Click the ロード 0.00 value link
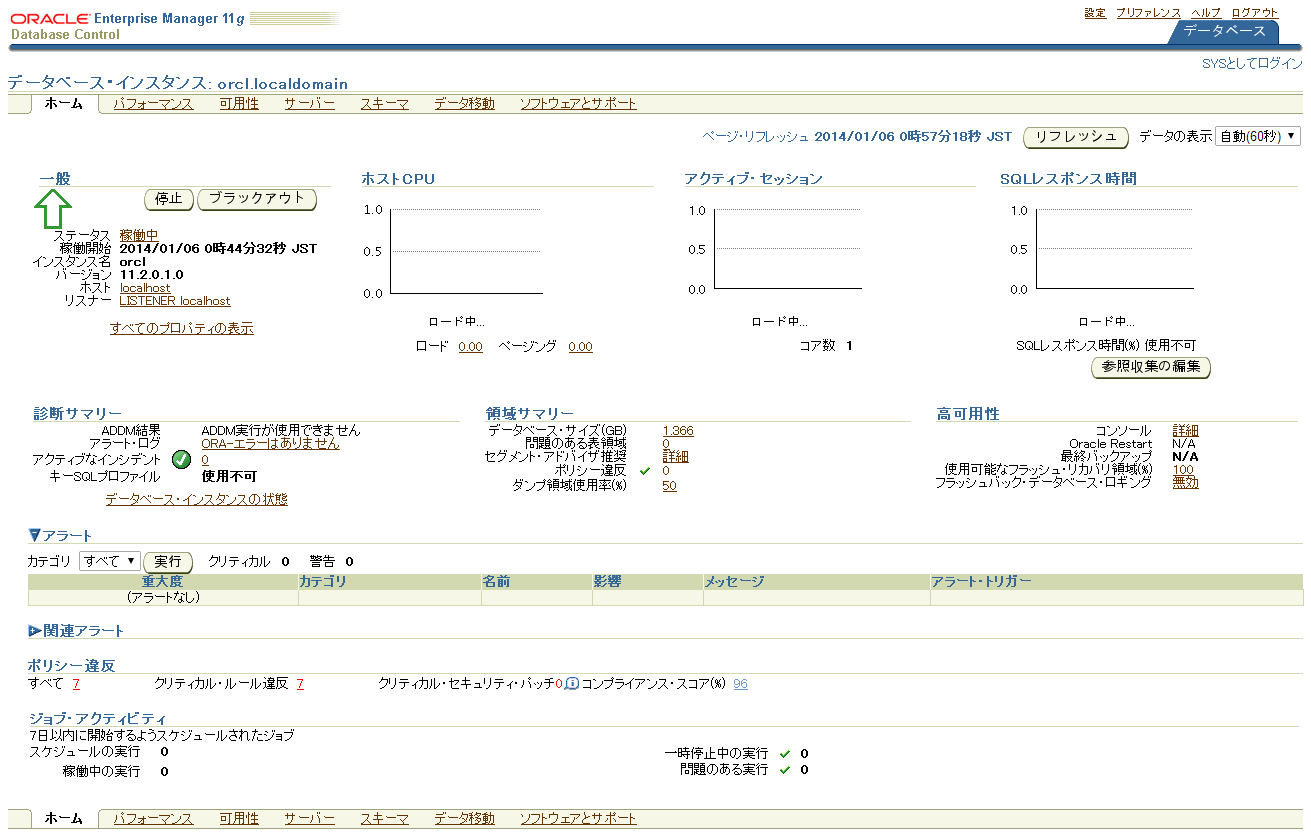This screenshot has width=1311, height=837. 470,347
